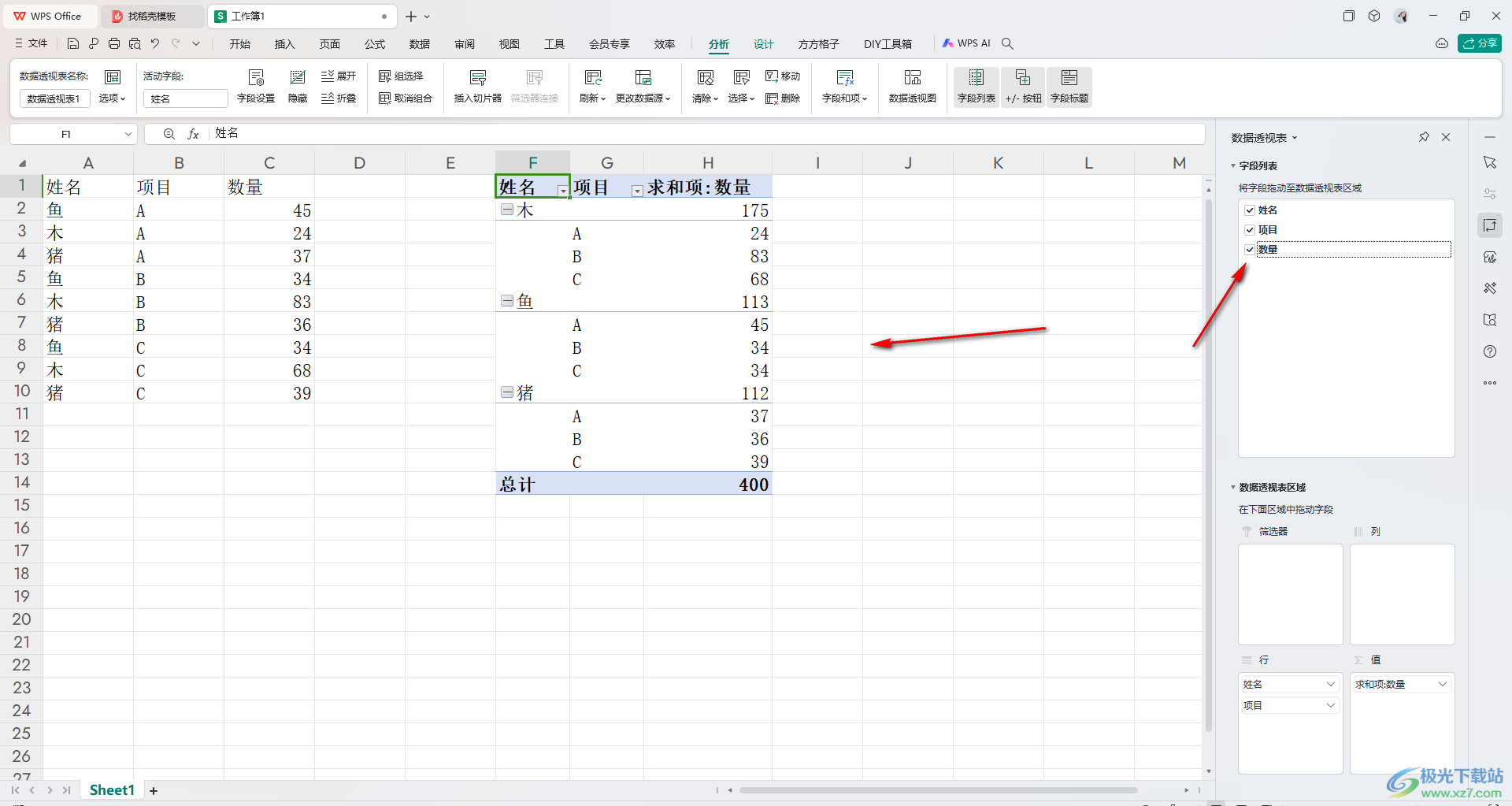Open the help icon in right sidebar
The image size is (1512, 806).
(1490, 351)
